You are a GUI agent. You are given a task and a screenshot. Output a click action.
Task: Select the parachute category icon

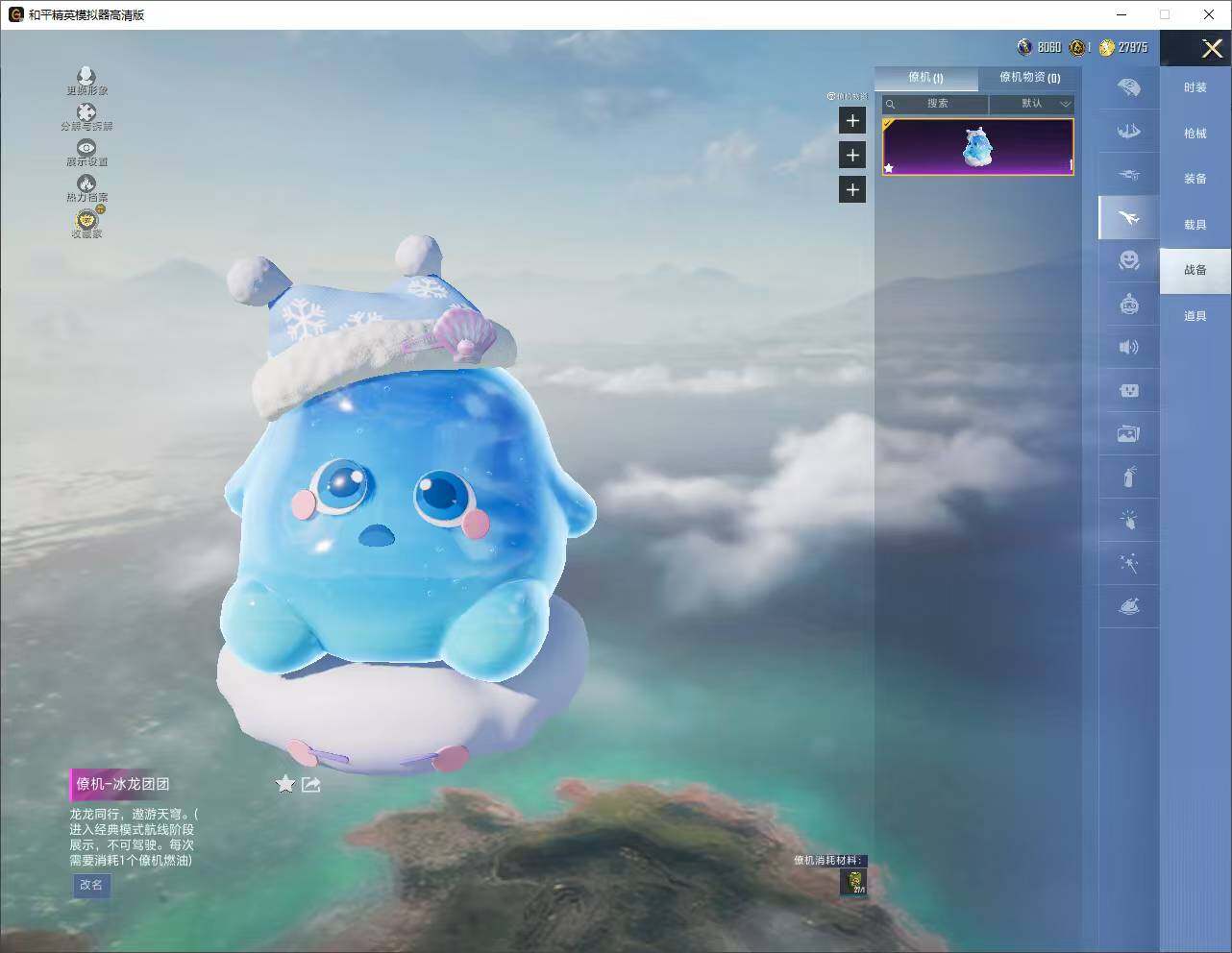click(x=1129, y=87)
